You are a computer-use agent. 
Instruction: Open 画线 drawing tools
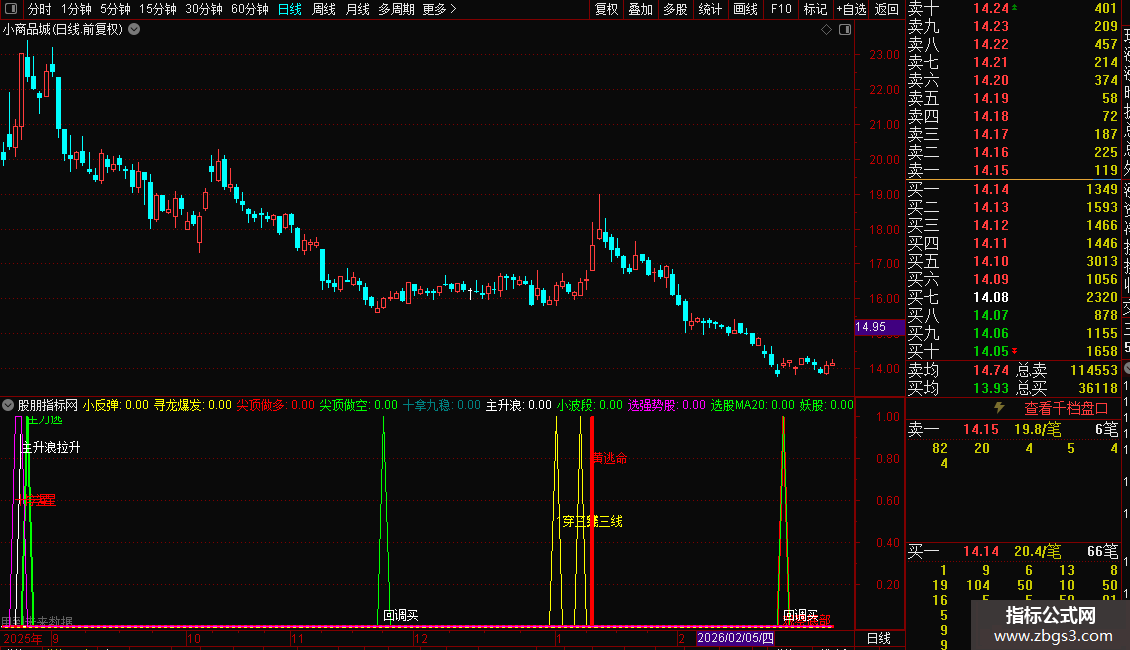pyautogui.click(x=745, y=9)
